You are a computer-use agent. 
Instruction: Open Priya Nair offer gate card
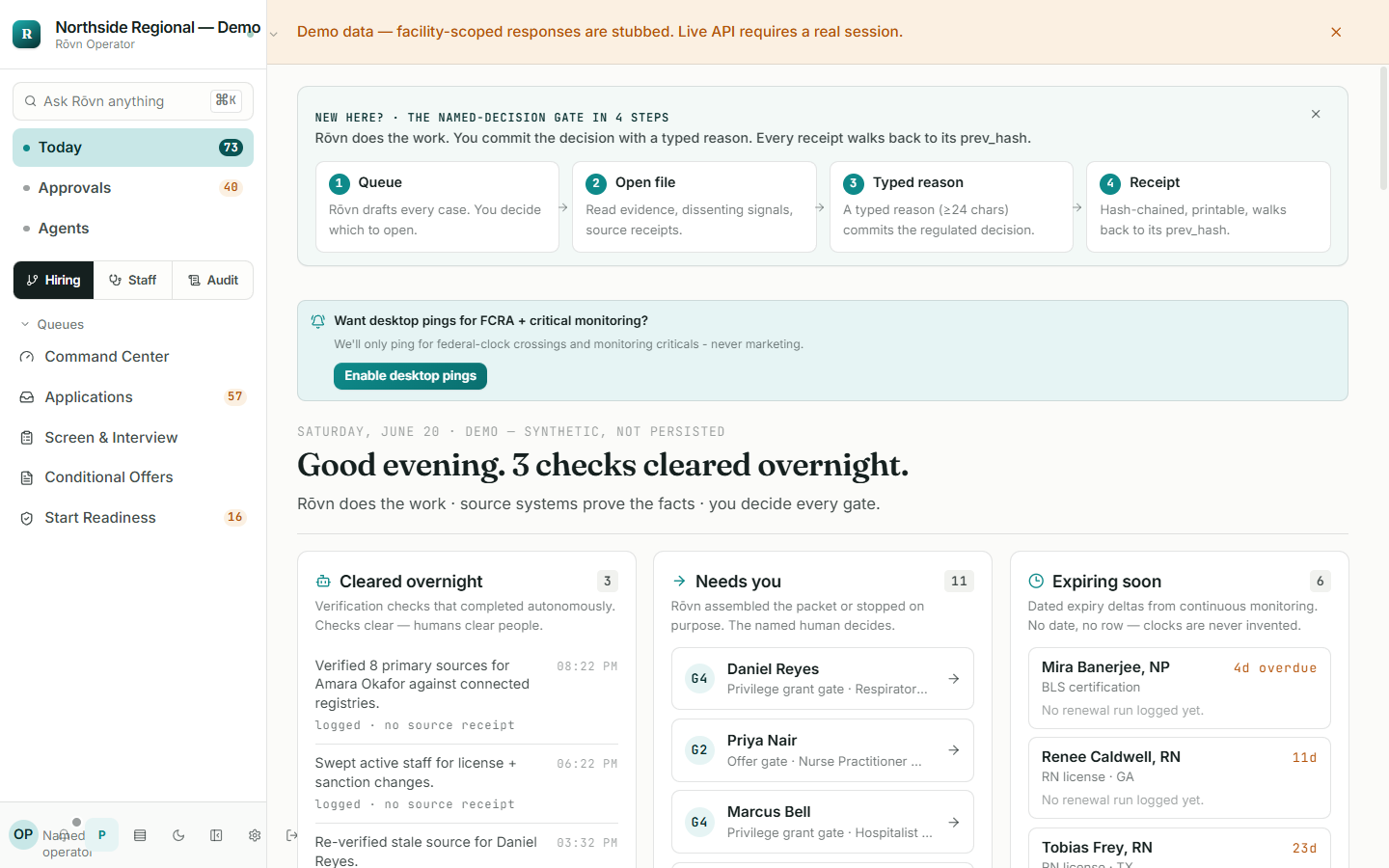coord(823,750)
